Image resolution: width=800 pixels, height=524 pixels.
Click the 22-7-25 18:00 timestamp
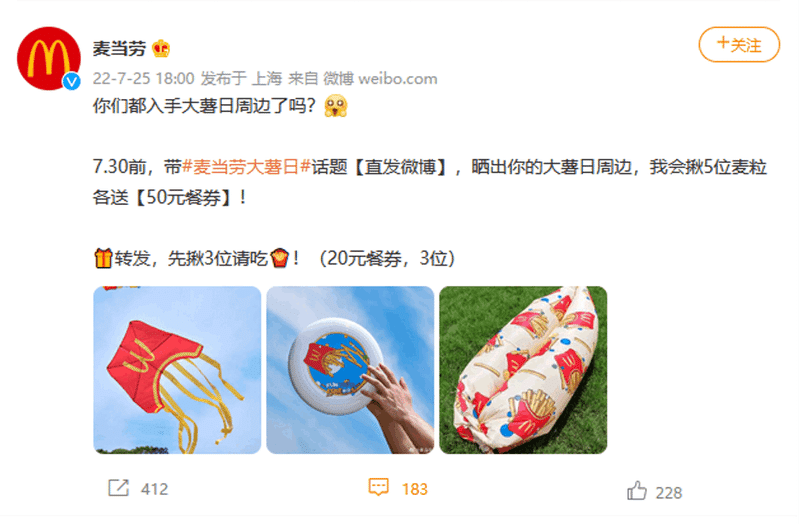143,79
